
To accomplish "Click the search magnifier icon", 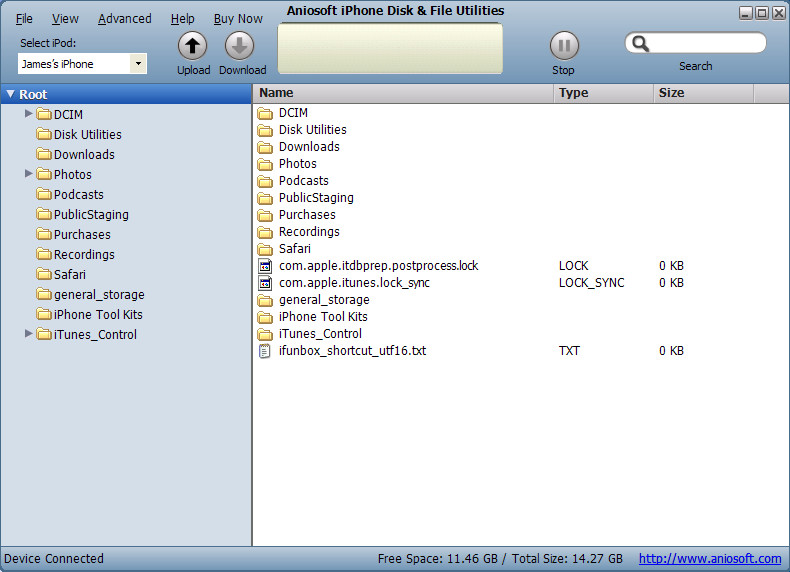I will point(640,43).
